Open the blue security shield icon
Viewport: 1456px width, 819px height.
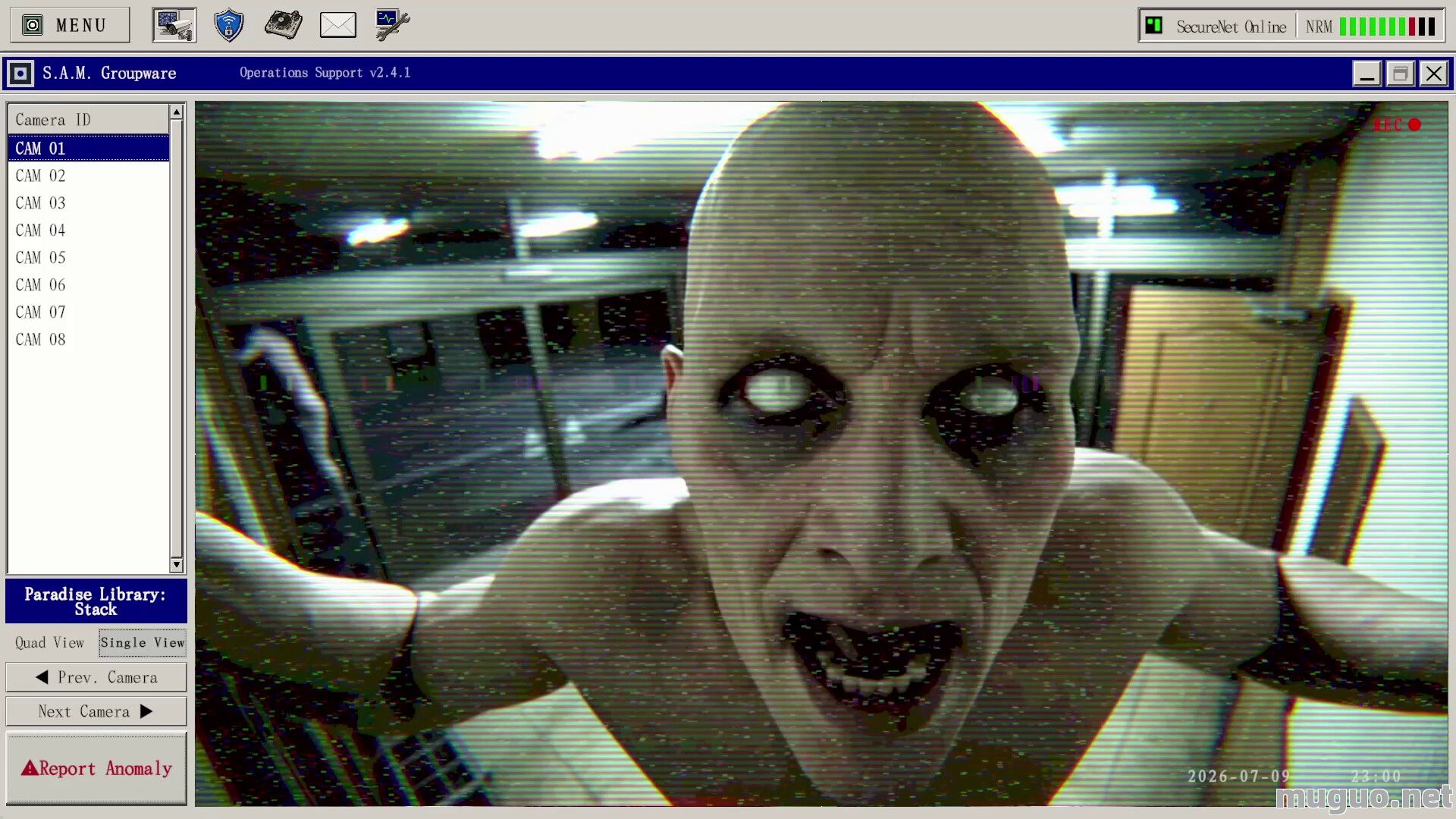pyautogui.click(x=229, y=25)
